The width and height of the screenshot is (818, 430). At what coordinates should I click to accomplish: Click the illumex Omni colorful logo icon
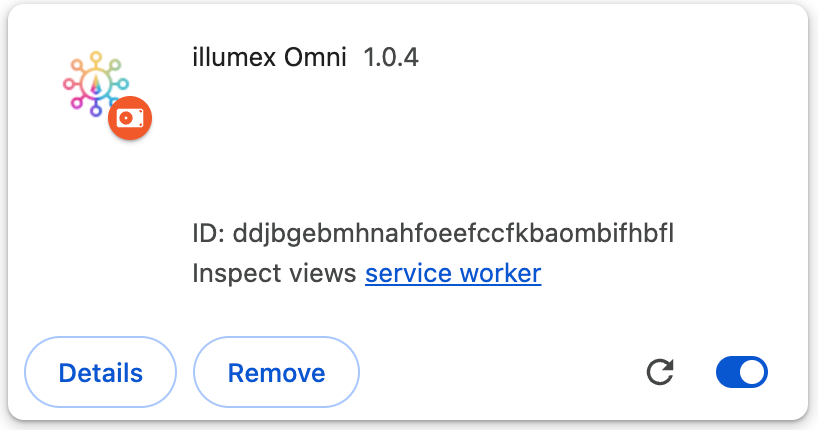pyautogui.click(x=94, y=84)
